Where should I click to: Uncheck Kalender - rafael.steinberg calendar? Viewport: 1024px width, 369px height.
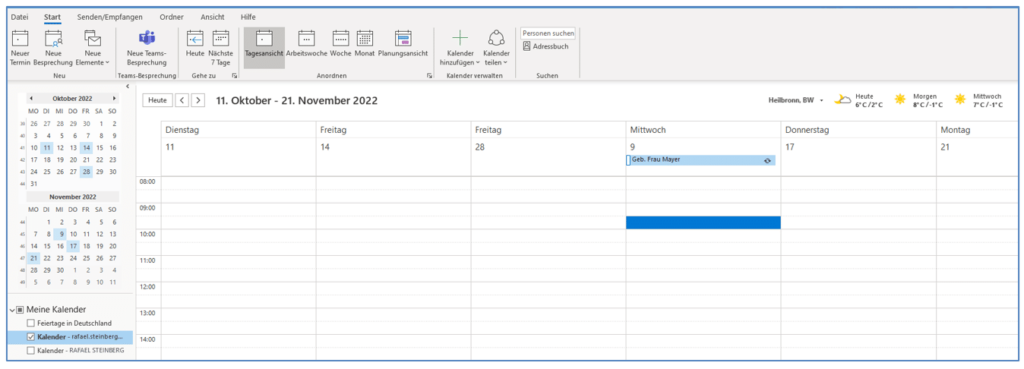(x=31, y=337)
